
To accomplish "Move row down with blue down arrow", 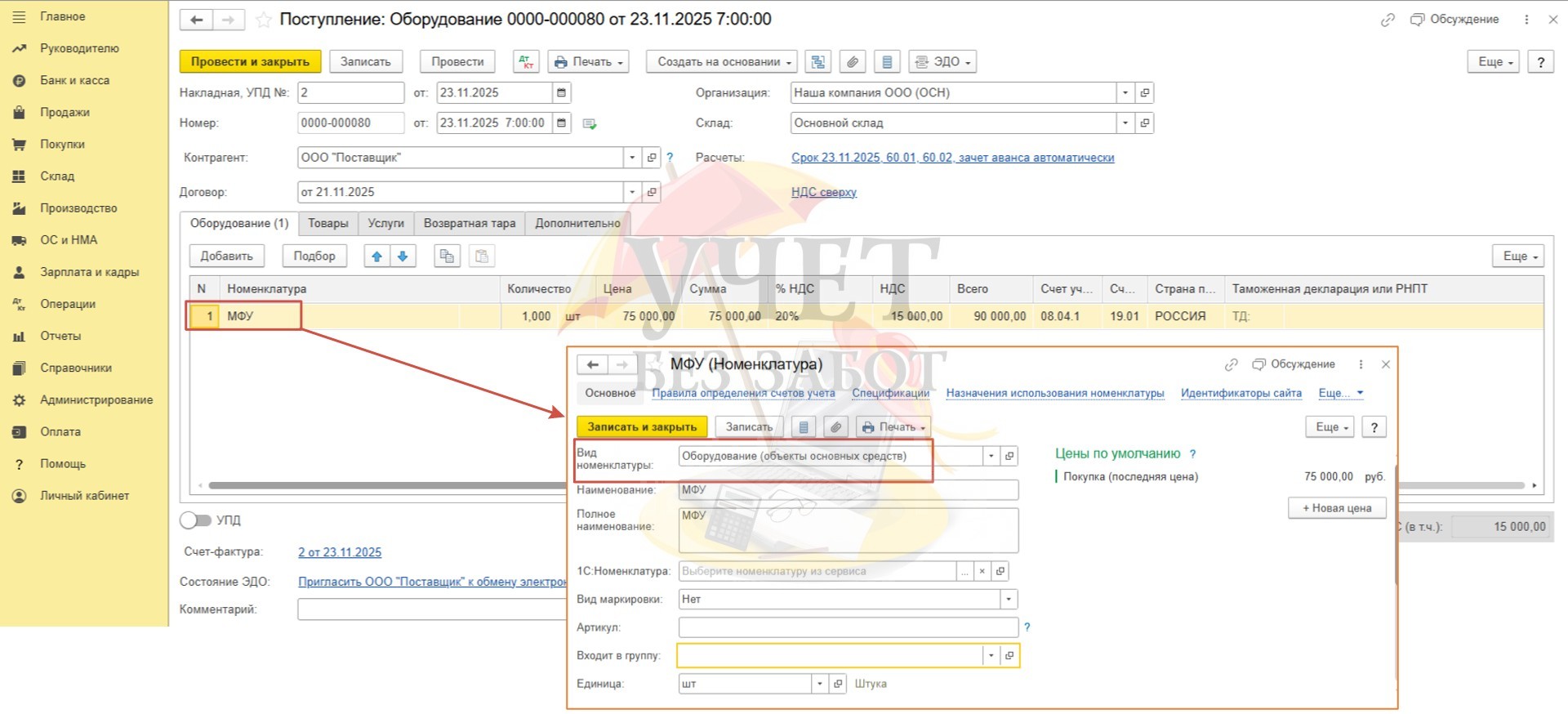I will point(403,257).
